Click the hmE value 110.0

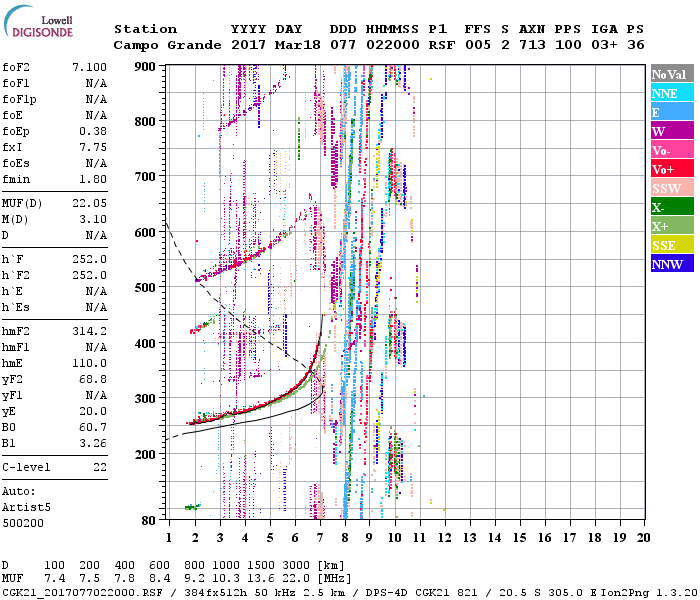coord(90,363)
